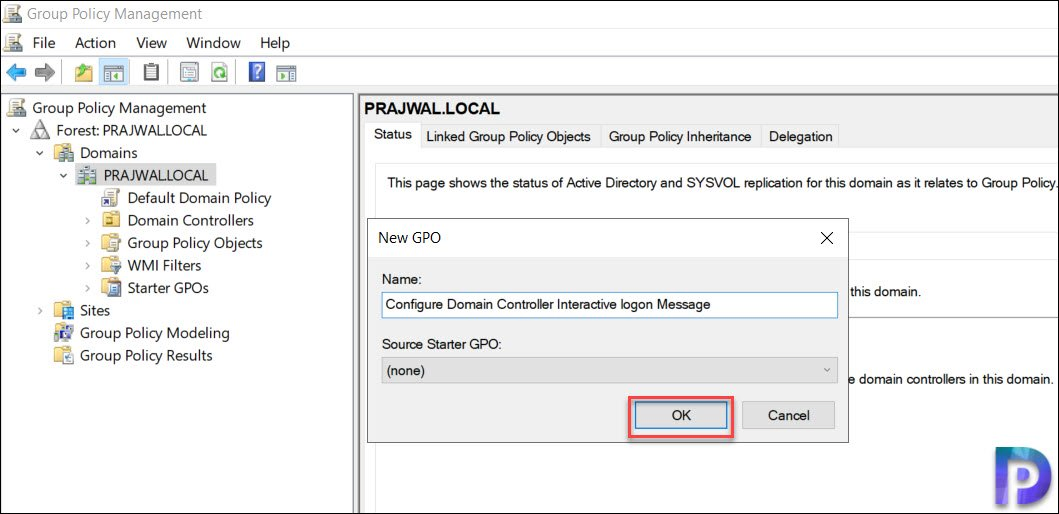The width and height of the screenshot is (1059, 514).
Task: Open Help via the question mark icon
Action: click(x=257, y=72)
